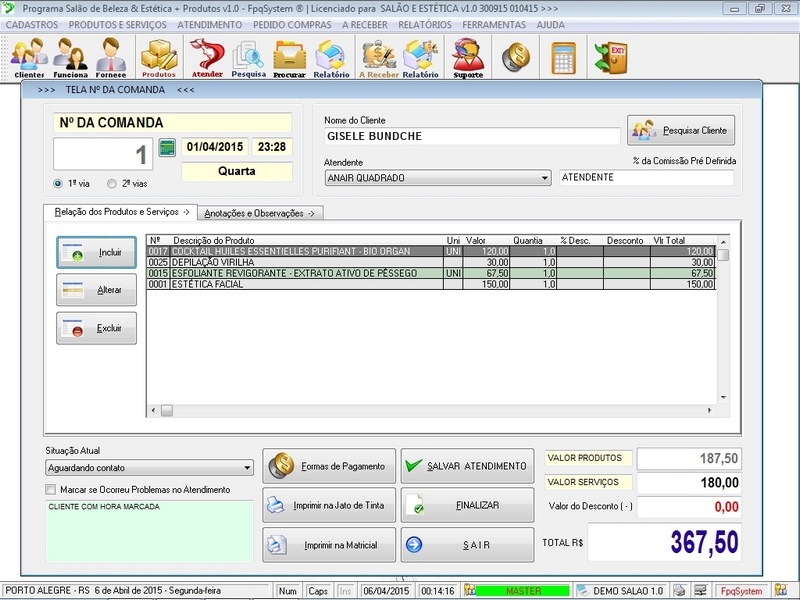Screen dimensions: 800x600
Task: Switch to Anotações e Observações tab
Action: [259, 213]
